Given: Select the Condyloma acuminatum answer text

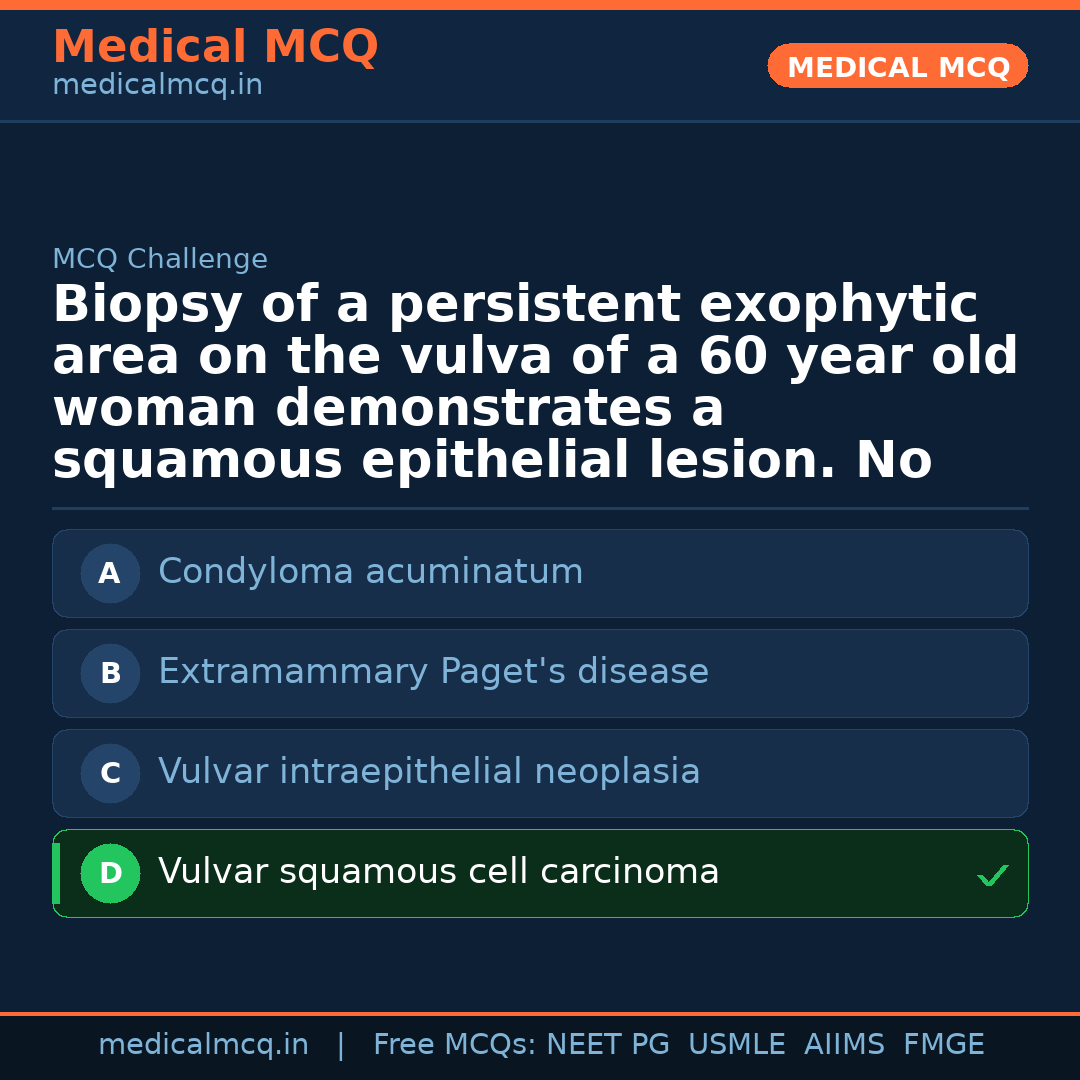Looking at the screenshot, I should (x=370, y=572).
